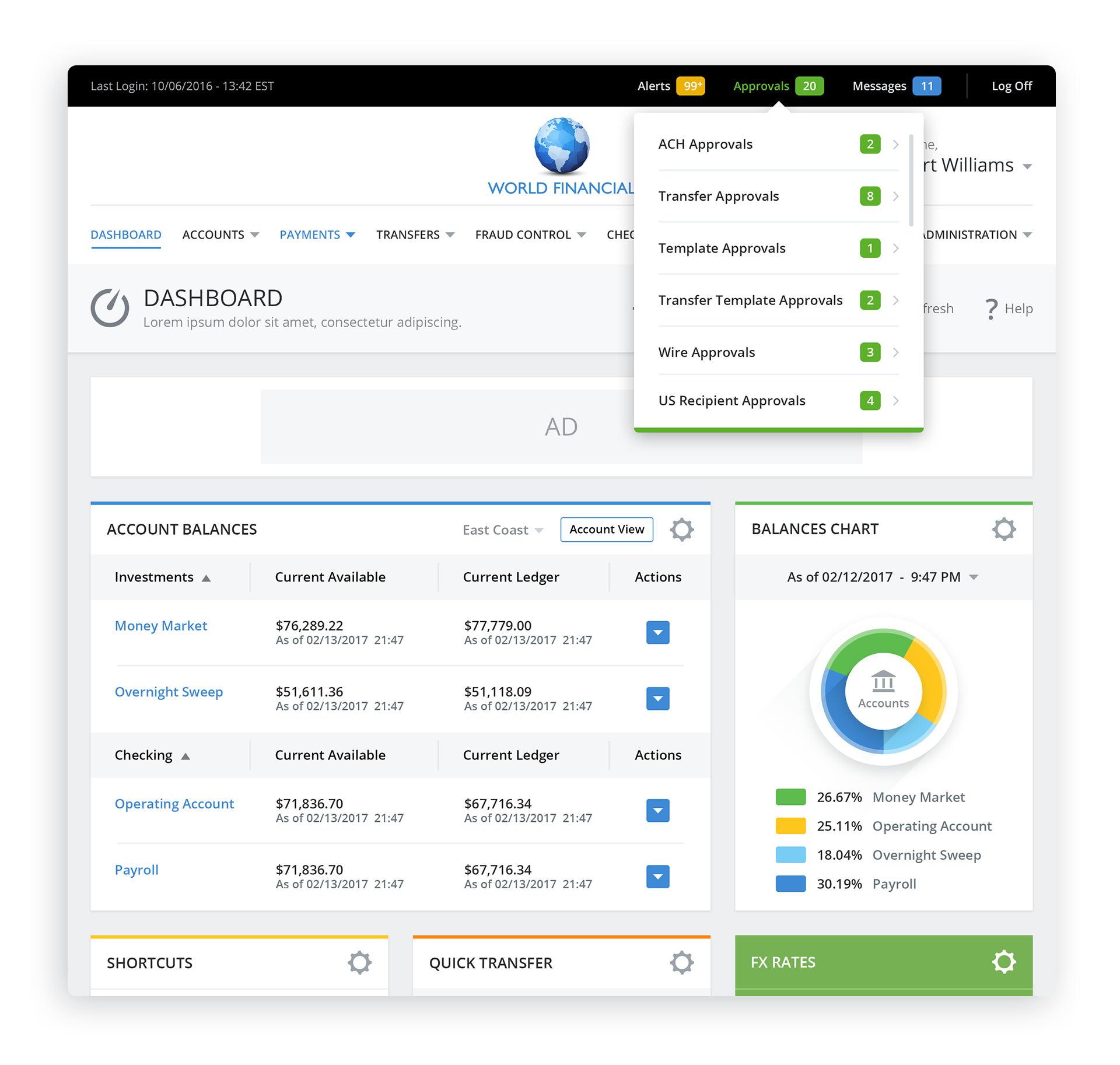
Task: Click the green Money Market legend swatch
Action: (x=790, y=797)
